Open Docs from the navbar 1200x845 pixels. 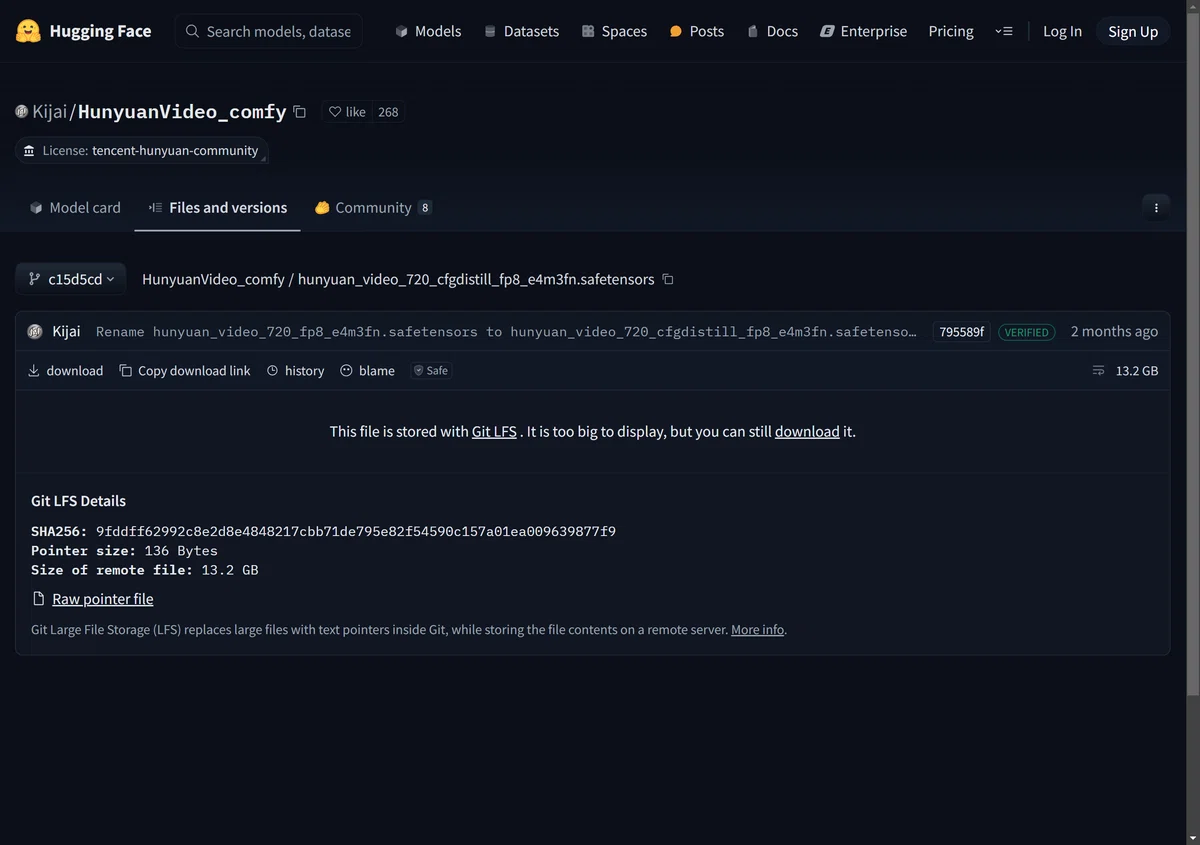772,31
